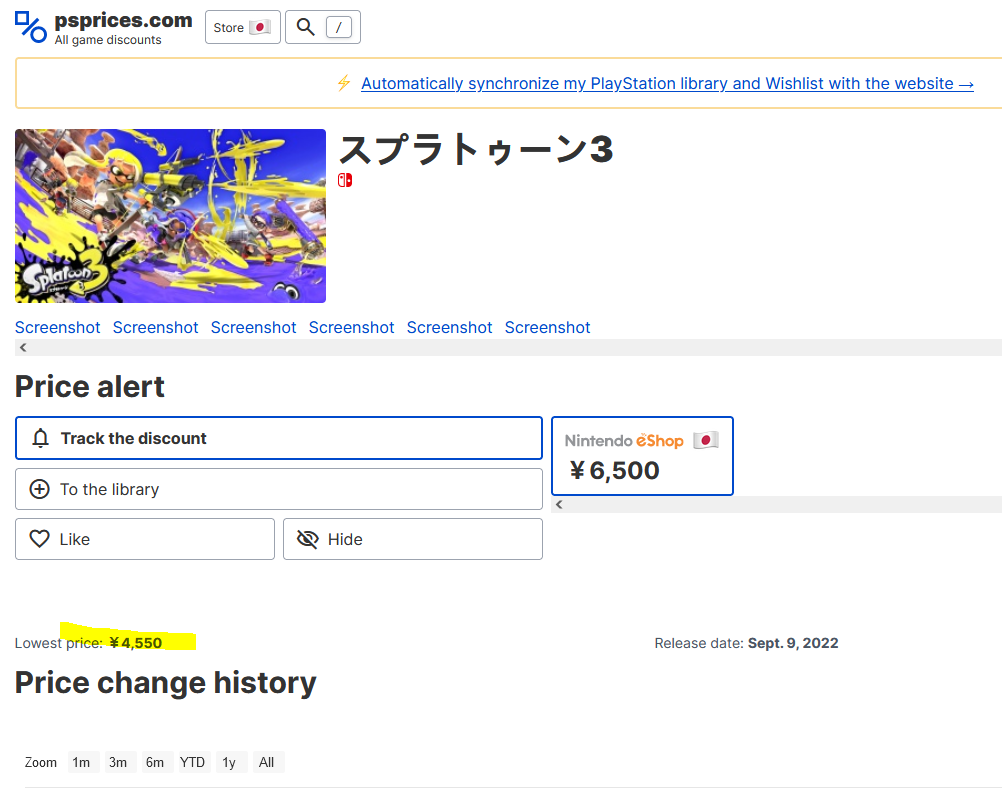
Task: Open the synchronize PlayStation library link
Action: (x=667, y=84)
